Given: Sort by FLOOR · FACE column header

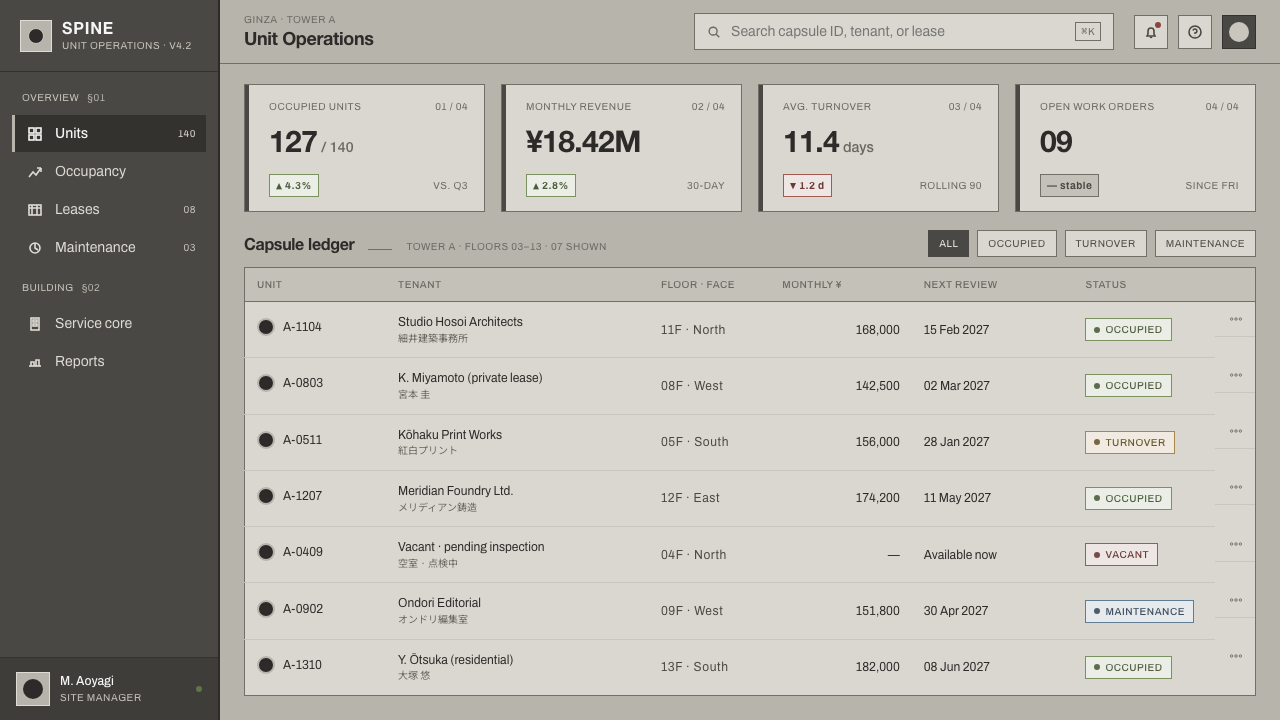Looking at the screenshot, I should pos(698,285).
